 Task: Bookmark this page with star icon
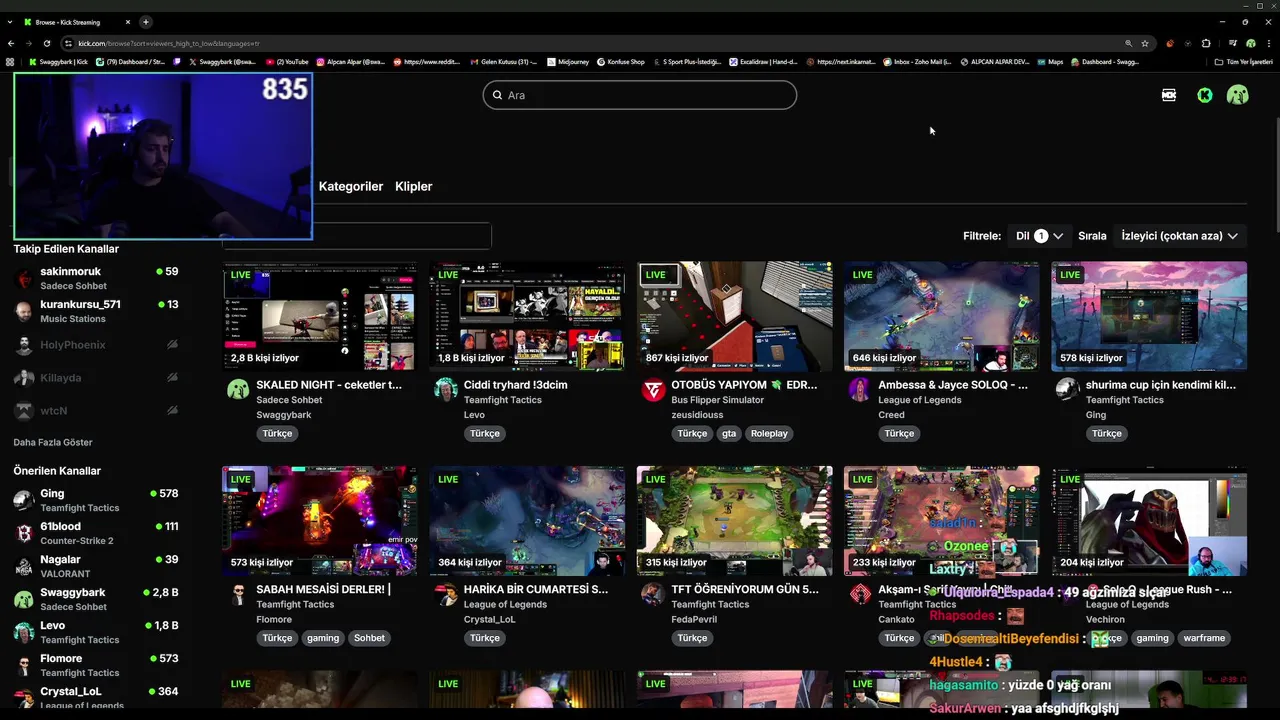(x=1145, y=43)
